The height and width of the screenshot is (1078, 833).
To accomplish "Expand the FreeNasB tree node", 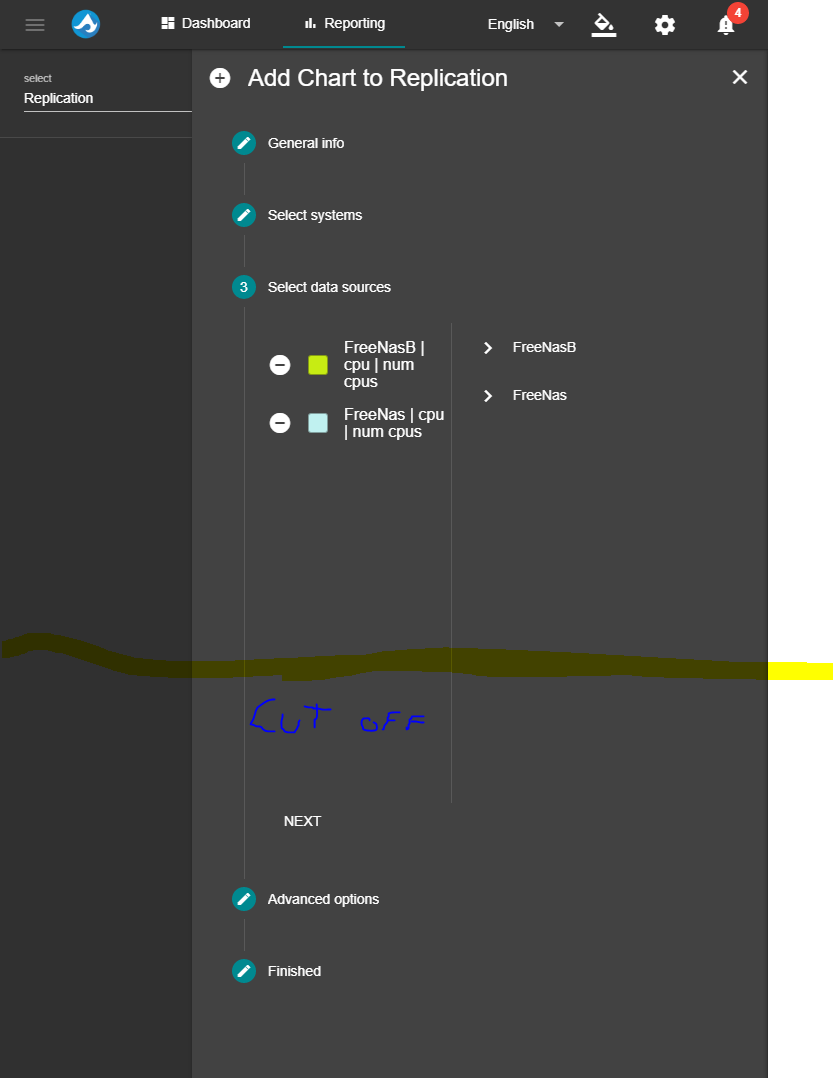I will point(488,348).
